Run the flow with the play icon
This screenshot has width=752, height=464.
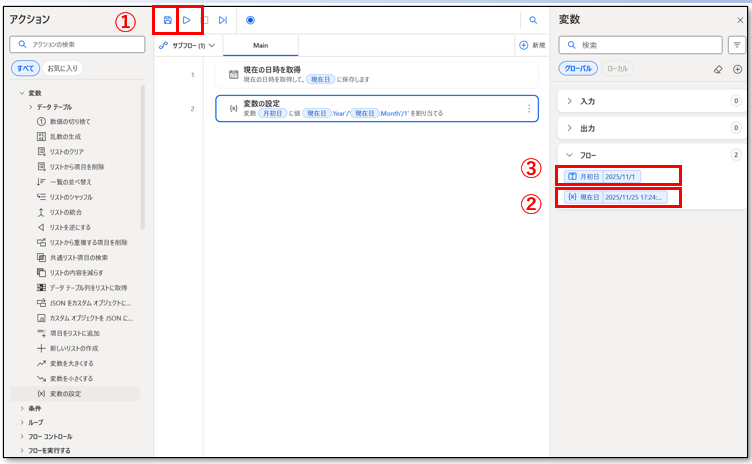(x=186, y=20)
